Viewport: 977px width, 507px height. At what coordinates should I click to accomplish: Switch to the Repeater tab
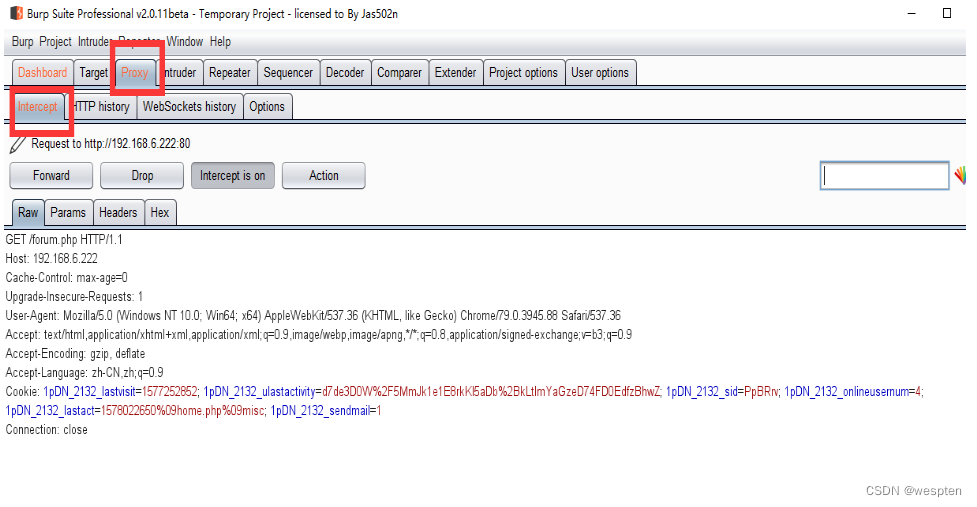pyautogui.click(x=229, y=72)
